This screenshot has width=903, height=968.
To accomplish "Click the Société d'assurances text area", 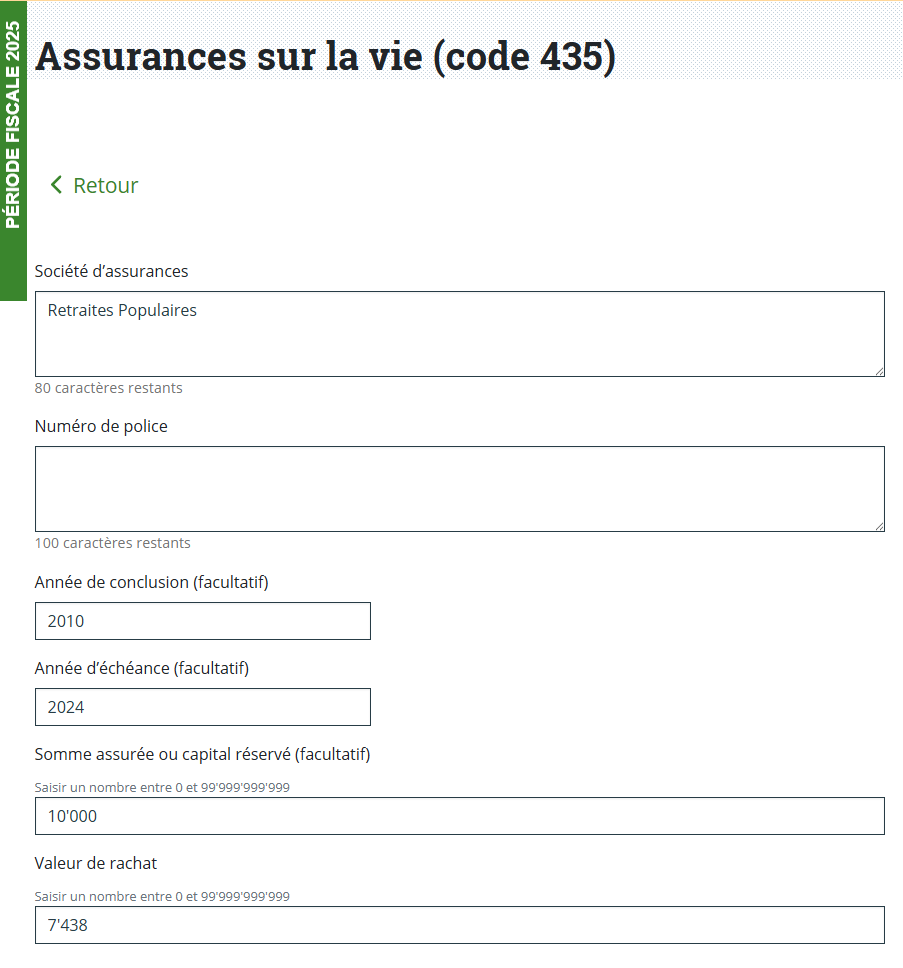I will tap(459, 334).
